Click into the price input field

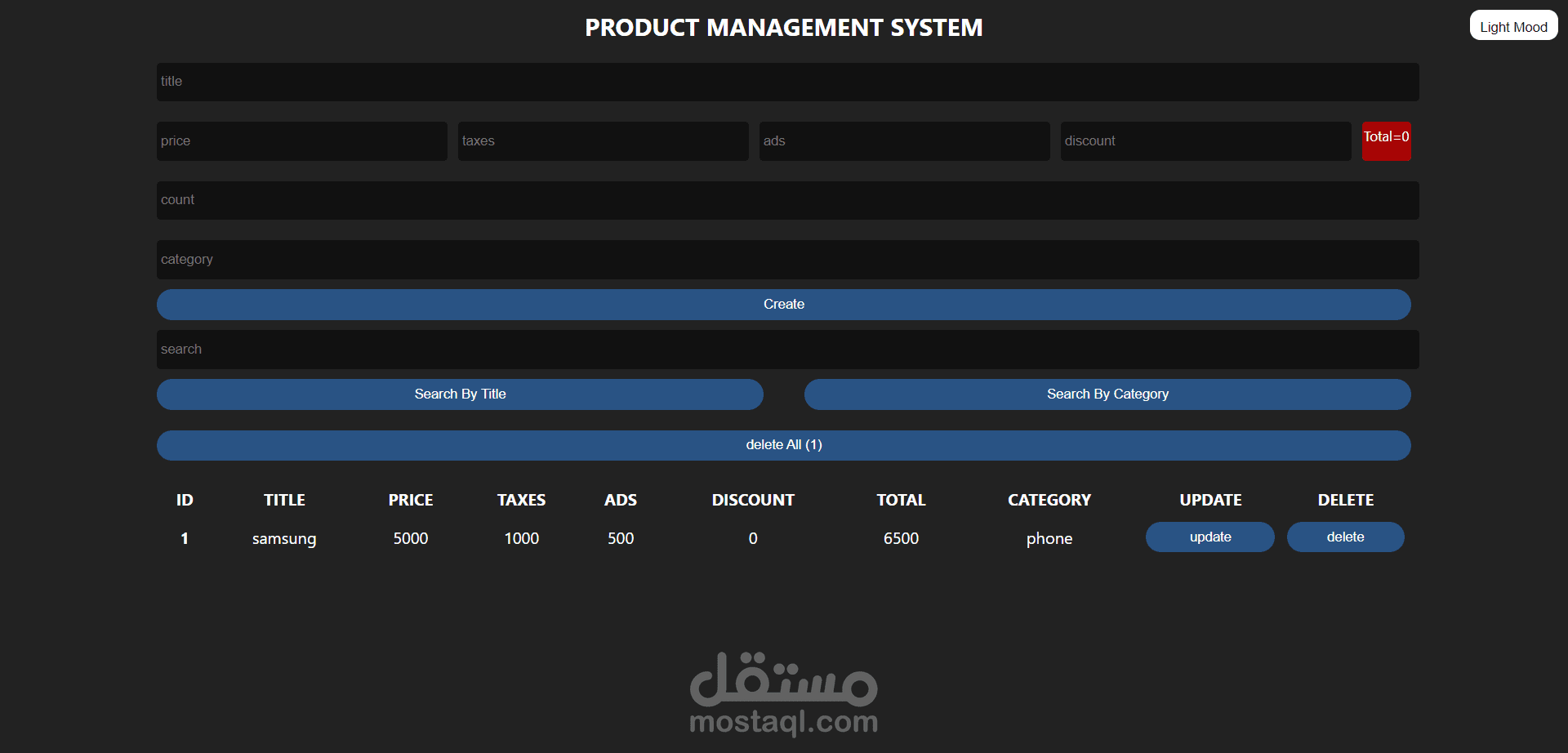tap(301, 140)
